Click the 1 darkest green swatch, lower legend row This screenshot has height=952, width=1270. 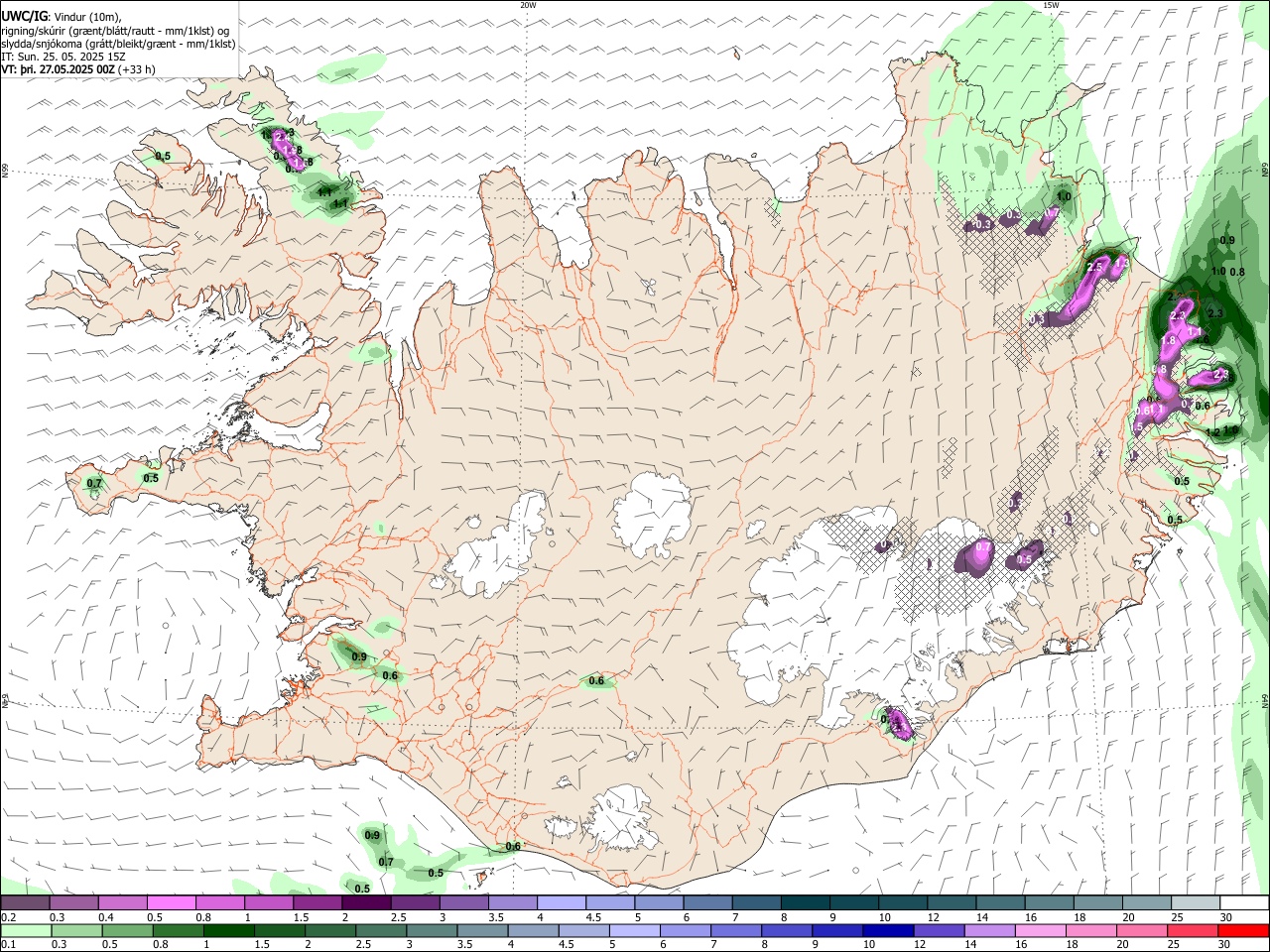tap(229, 931)
